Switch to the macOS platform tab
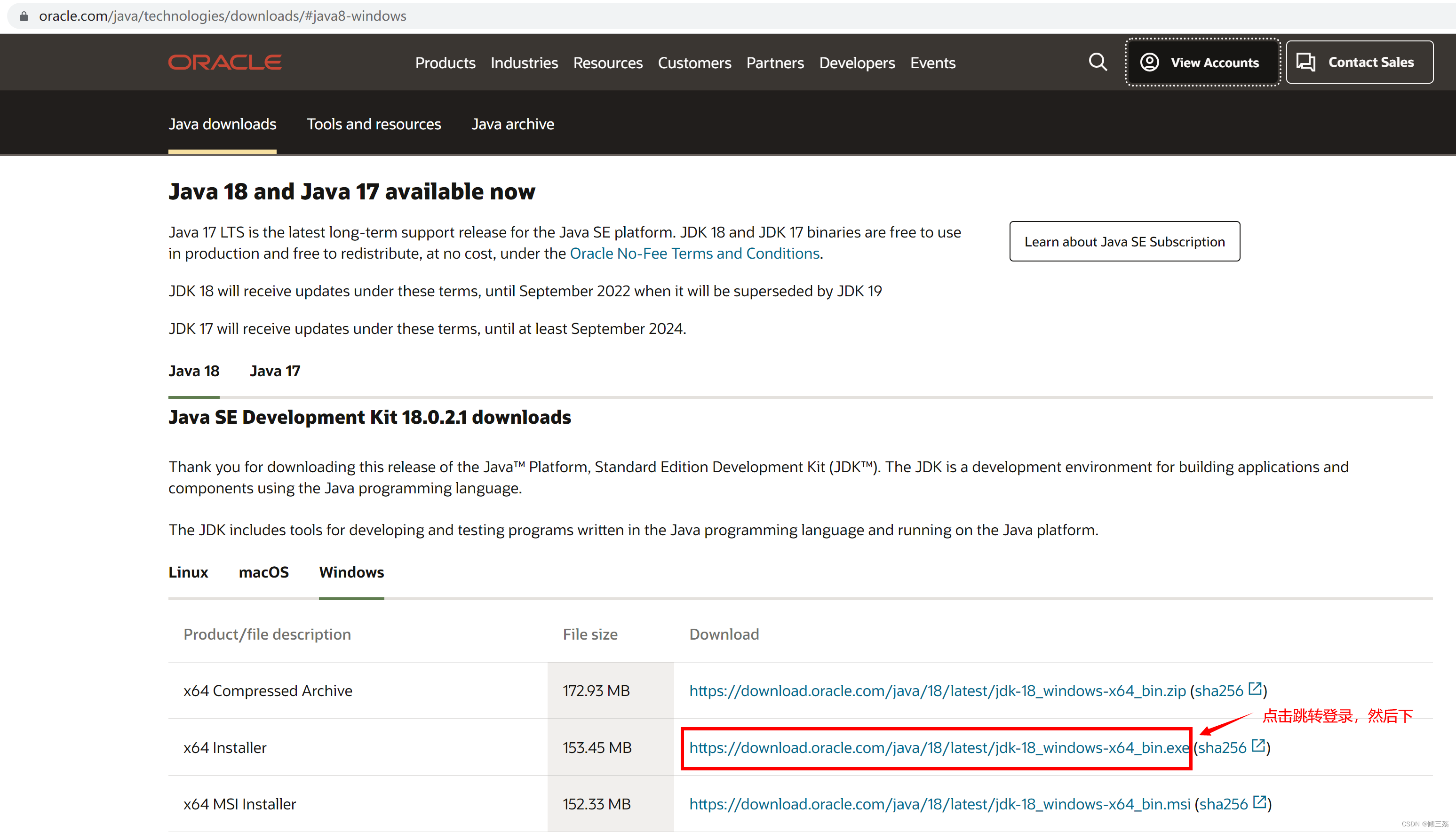Screen dimensions: 1456x832 (x=264, y=572)
